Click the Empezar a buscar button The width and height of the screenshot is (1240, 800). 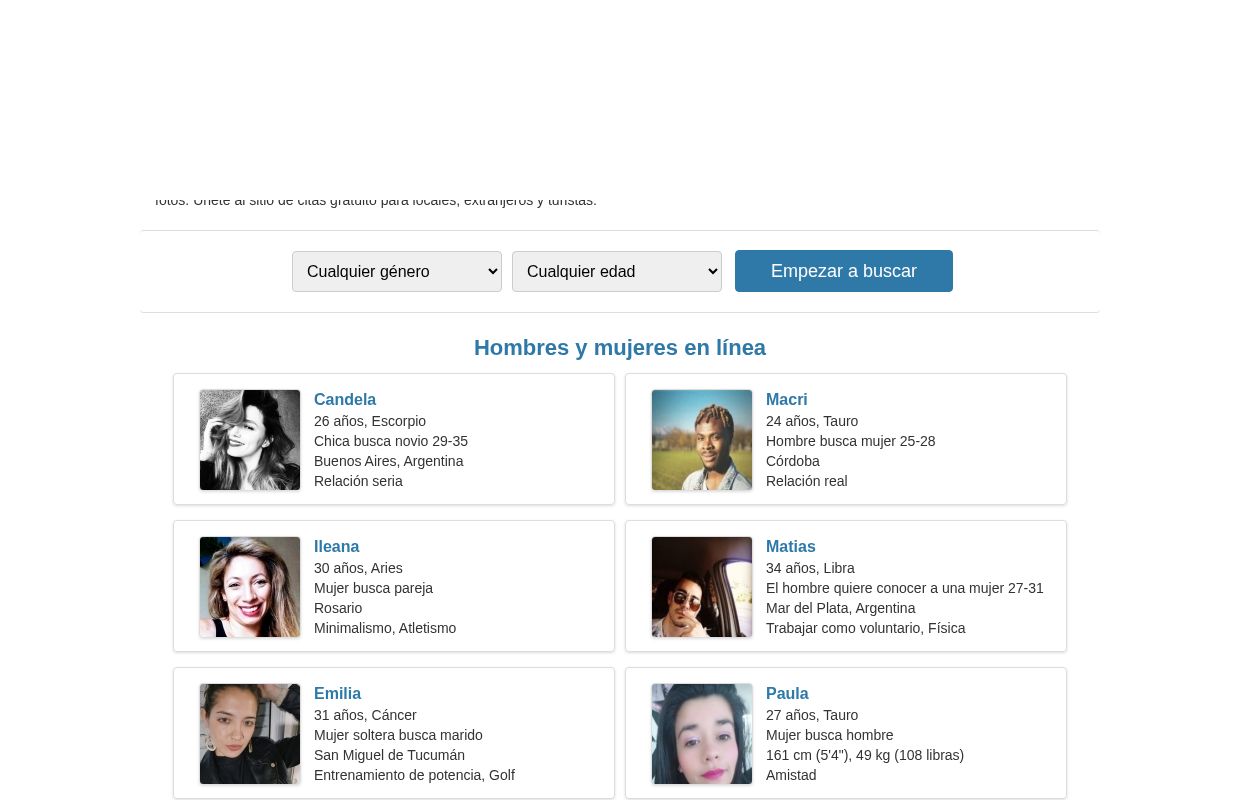[844, 271]
